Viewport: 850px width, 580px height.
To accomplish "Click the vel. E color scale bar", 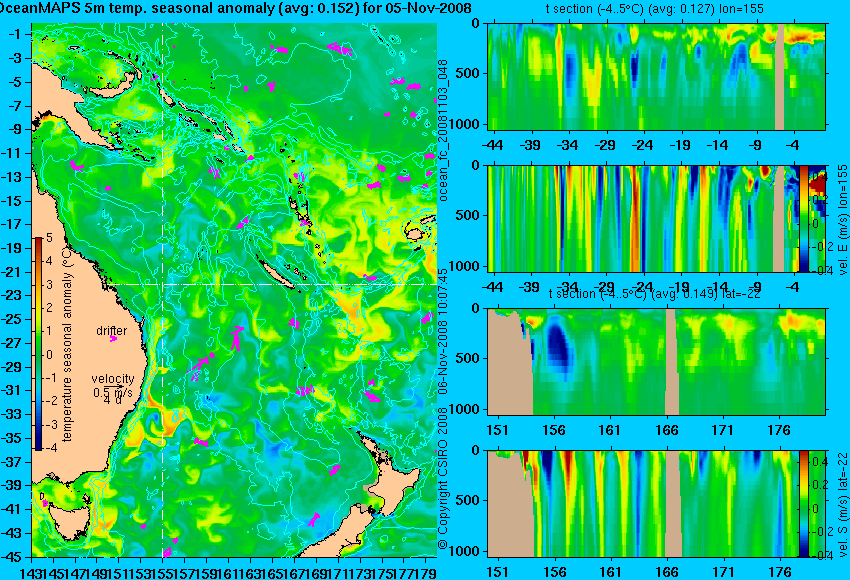I will (804, 219).
